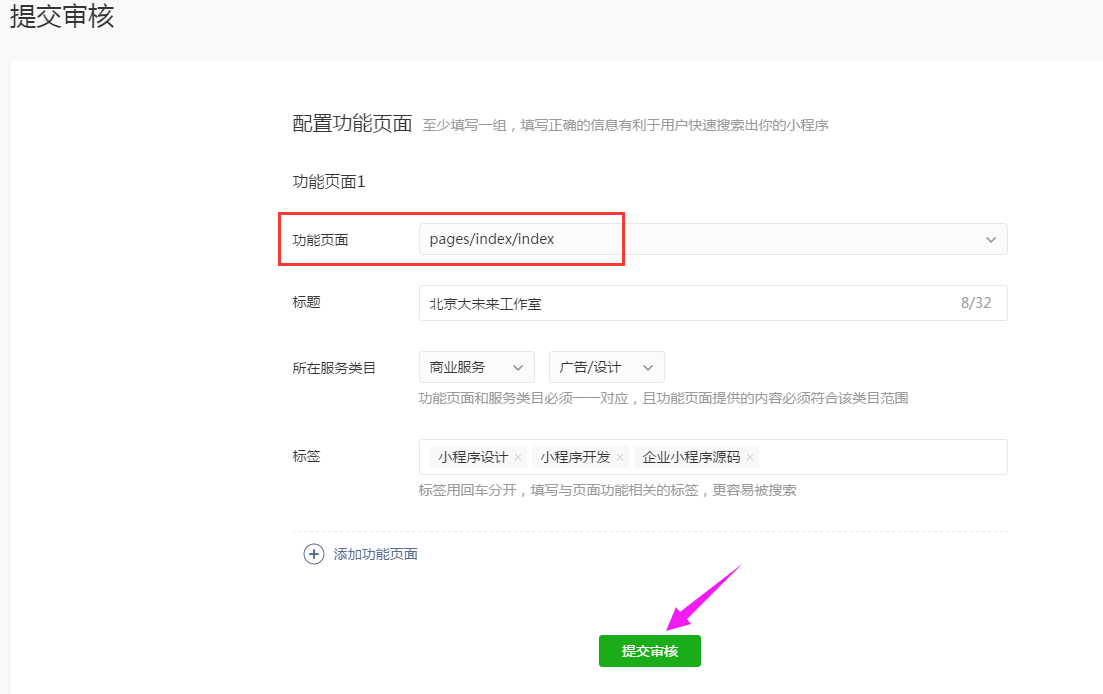Viewport: 1103px width, 694px height.
Task: Click empty area of the 标签 input box
Action: click(880, 457)
